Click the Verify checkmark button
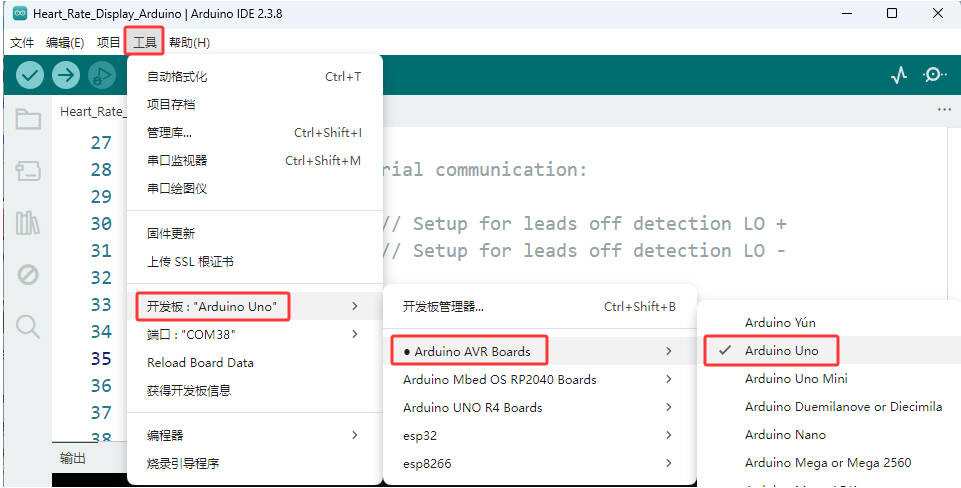Screen dimensions: 961x488 (29, 75)
